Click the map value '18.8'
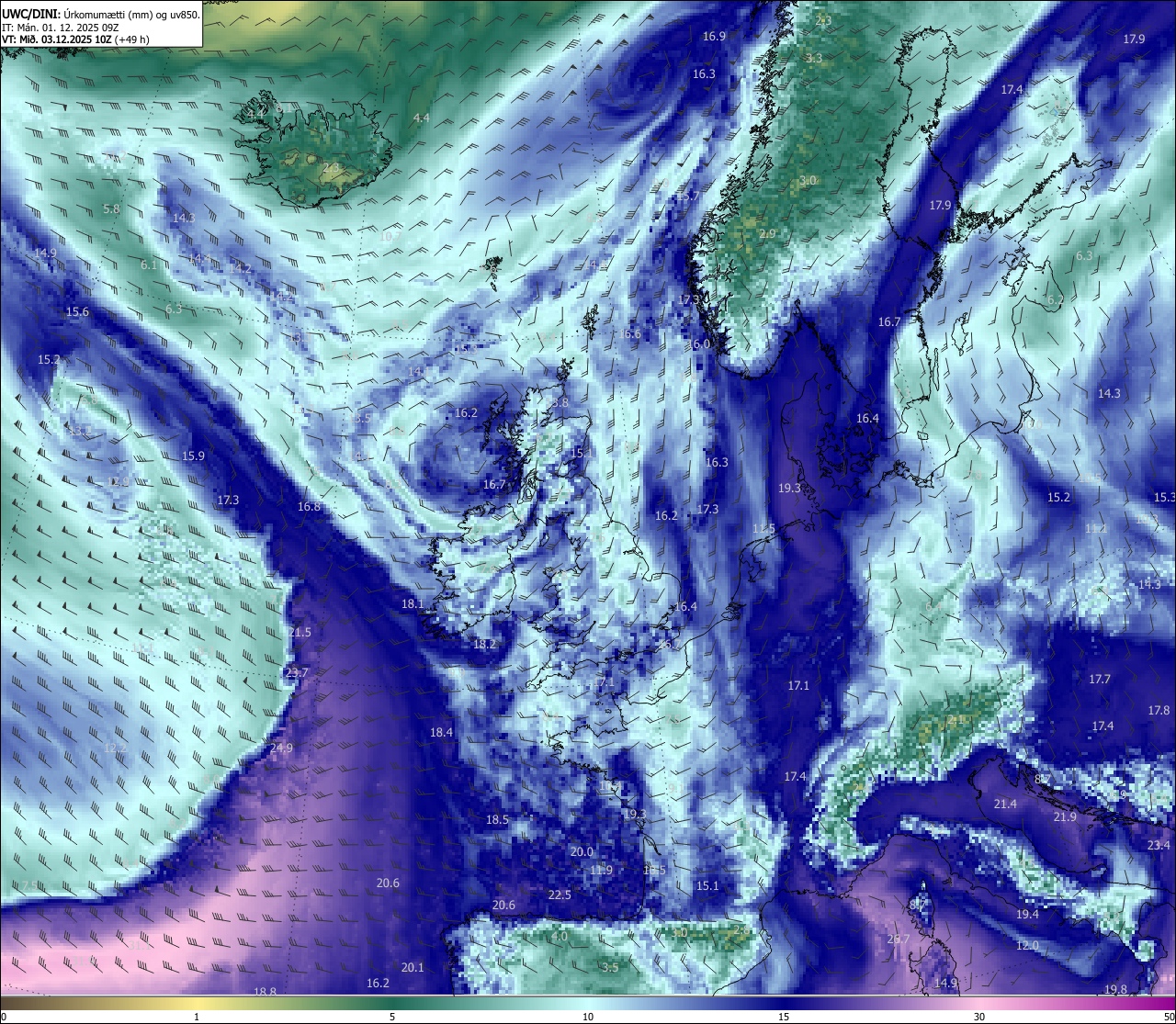1176x1024 pixels. 265,991
